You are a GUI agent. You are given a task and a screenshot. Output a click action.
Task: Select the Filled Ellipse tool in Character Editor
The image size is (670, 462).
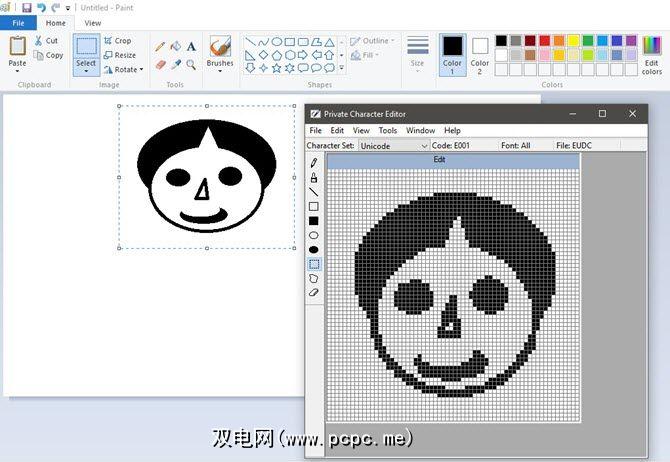314,250
